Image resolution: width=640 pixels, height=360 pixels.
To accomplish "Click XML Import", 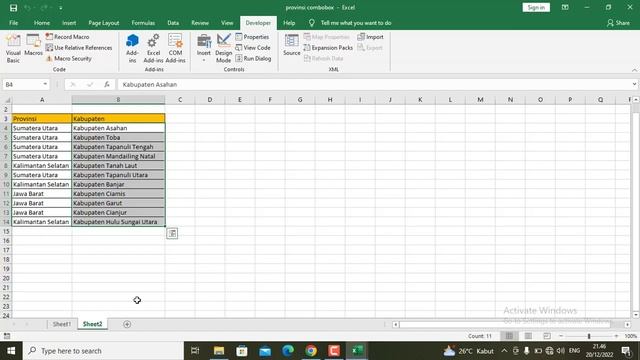I will (x=371, y=37).
